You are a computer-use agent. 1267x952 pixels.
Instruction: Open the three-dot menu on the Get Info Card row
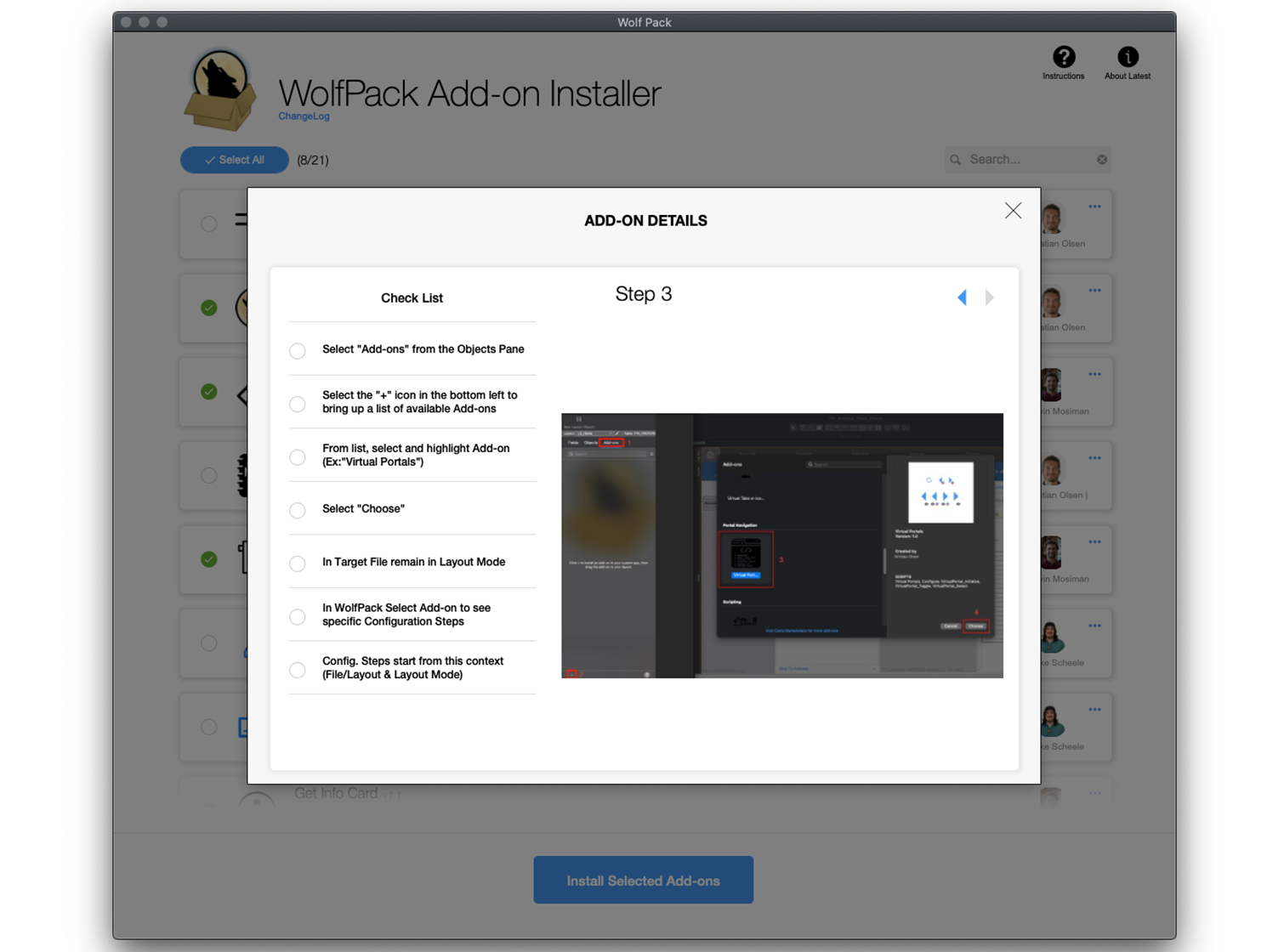1094,793
